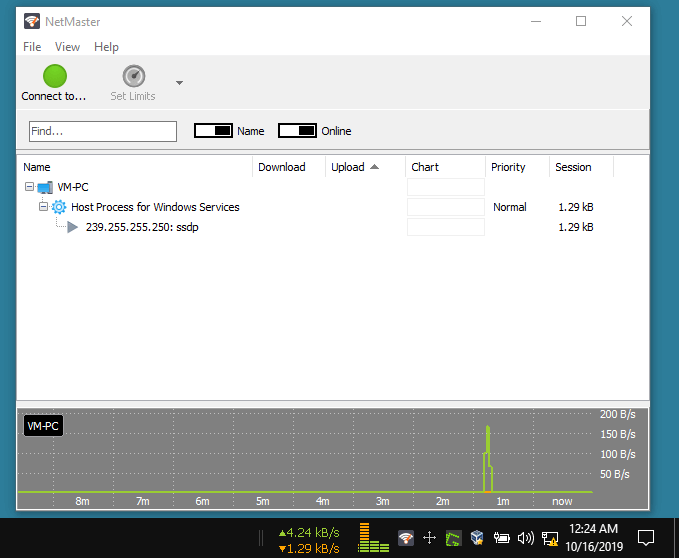This screenshot has height=558, width=679.
Task: Sort by Priority column header
Action: coord(517,167)
